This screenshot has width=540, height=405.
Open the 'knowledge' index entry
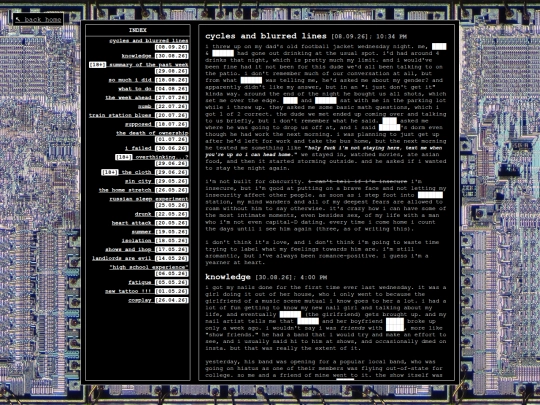click(x=136, y=56)
